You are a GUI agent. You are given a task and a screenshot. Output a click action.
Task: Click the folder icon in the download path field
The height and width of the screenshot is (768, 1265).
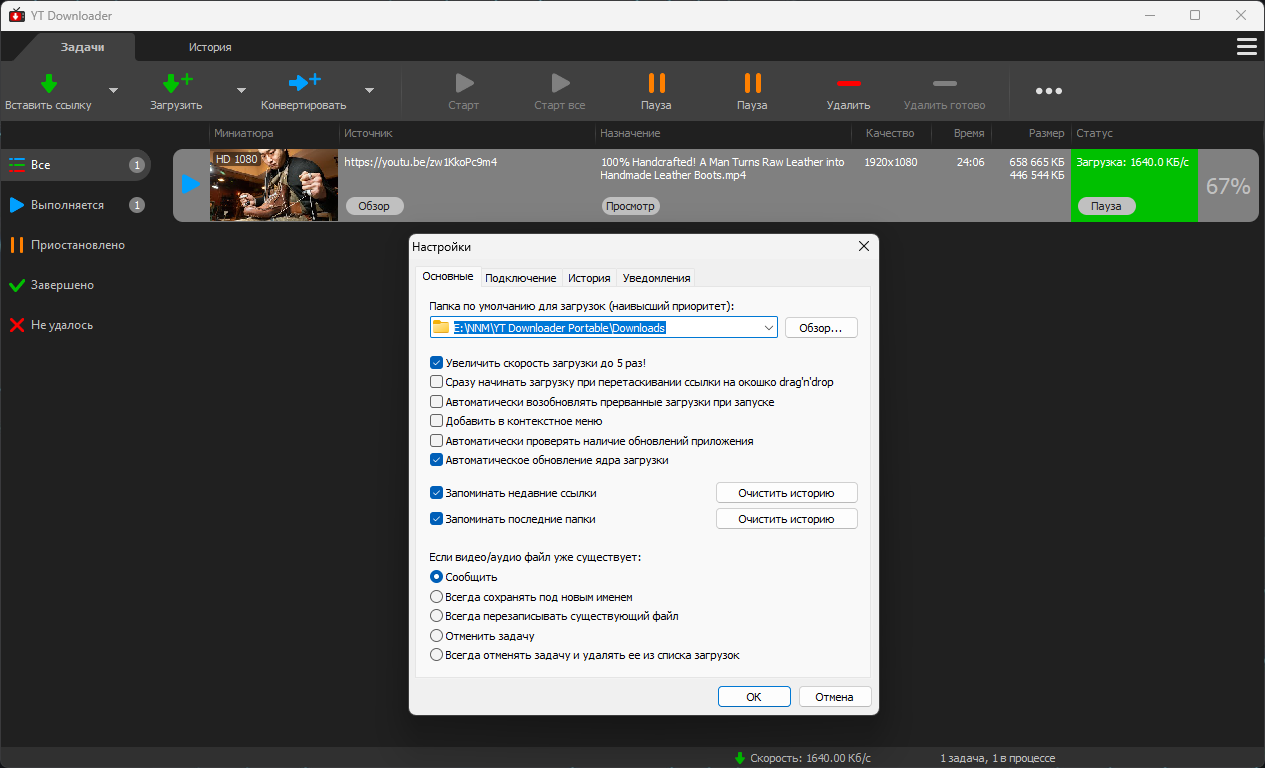pyautogui.click(x=441, y=327)
